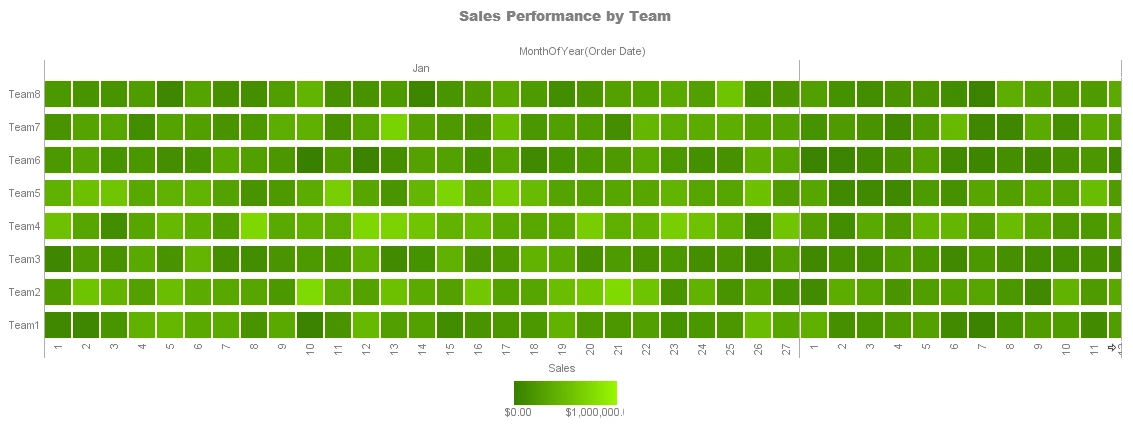Select the Jan month header
This screenshot has width=1133, height=425.
tap(421, 68)
